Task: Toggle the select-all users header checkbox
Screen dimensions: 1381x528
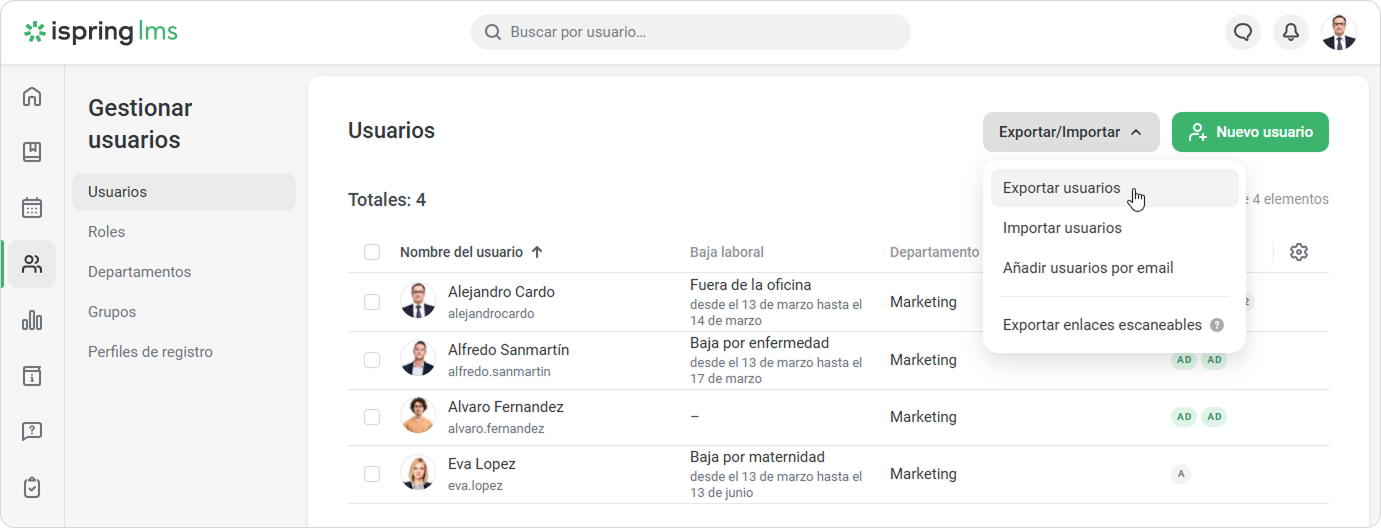Action: click(x=372, y=252)
